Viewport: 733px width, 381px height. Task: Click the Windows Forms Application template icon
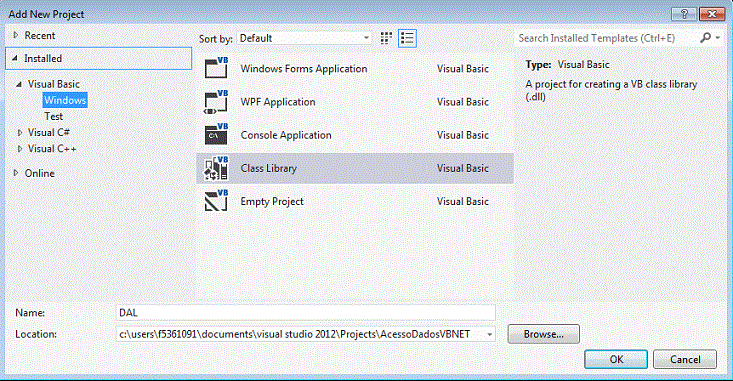(x=216, y=68)
